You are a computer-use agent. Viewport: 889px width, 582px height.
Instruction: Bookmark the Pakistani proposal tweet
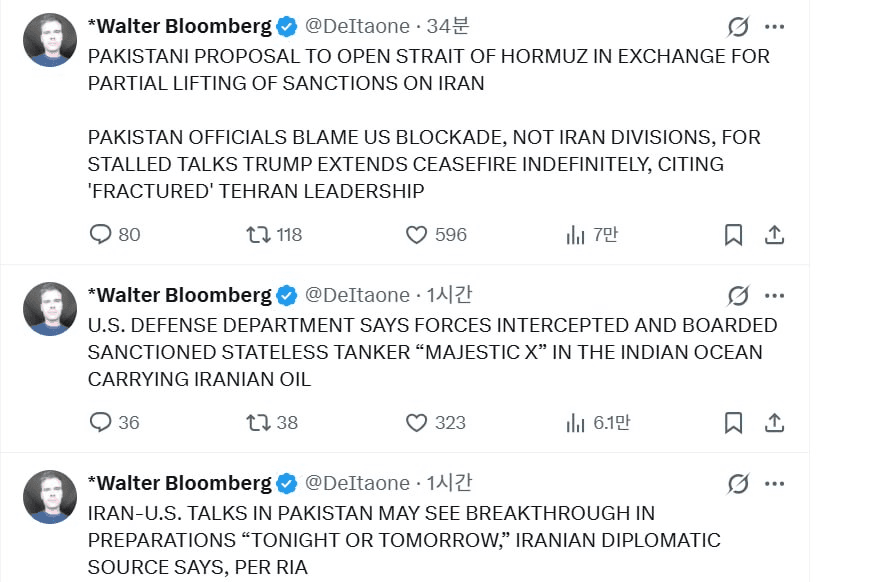tap(733, 235)
